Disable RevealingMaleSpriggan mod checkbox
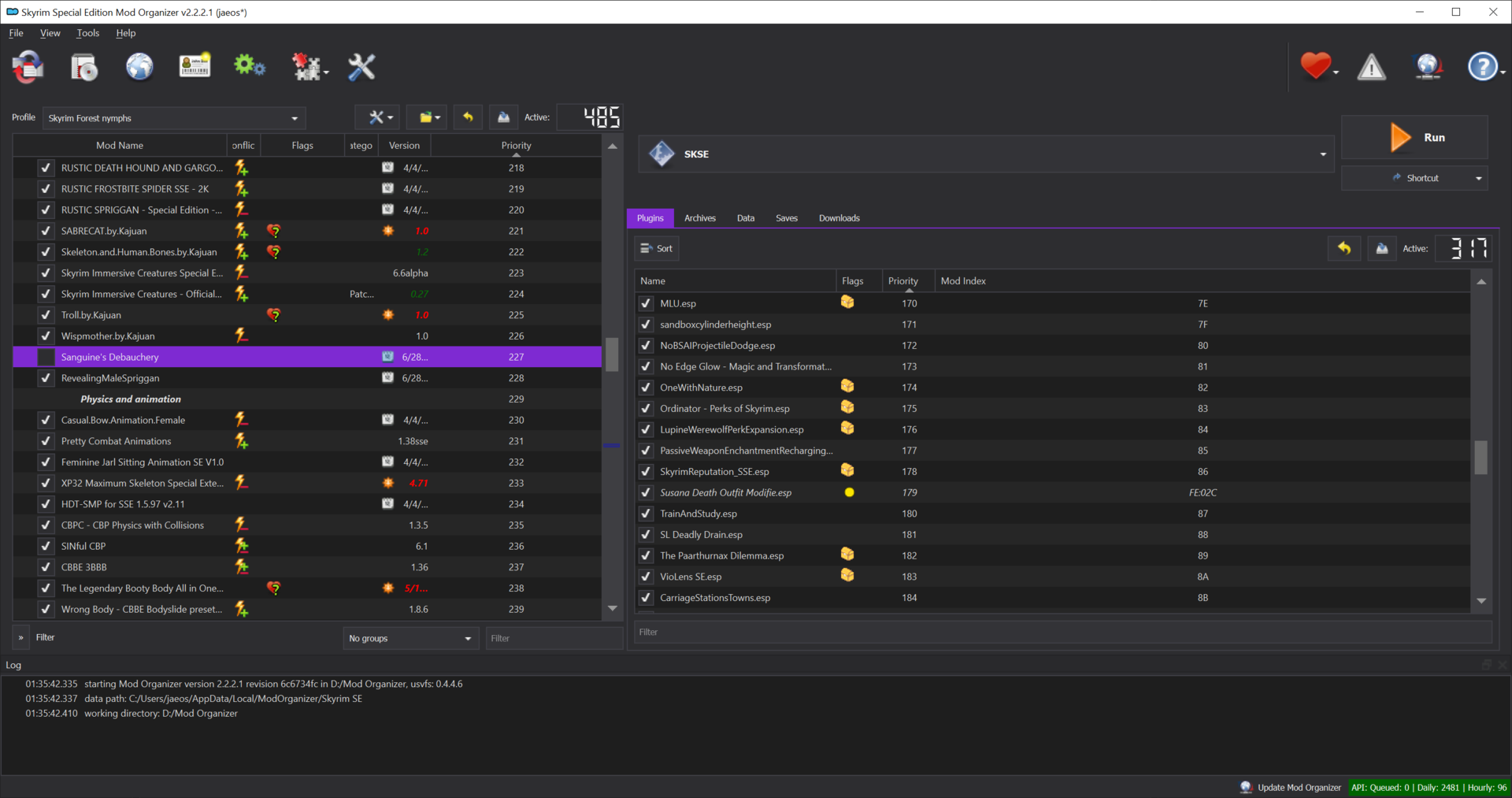This screenshot has width=1512, height=798. click(46, 378)
